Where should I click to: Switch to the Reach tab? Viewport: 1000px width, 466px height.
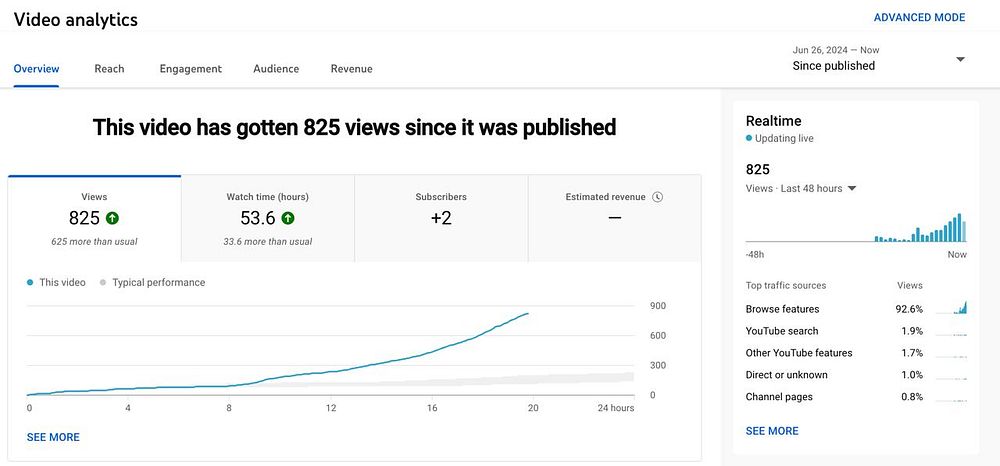coord(109,69)
